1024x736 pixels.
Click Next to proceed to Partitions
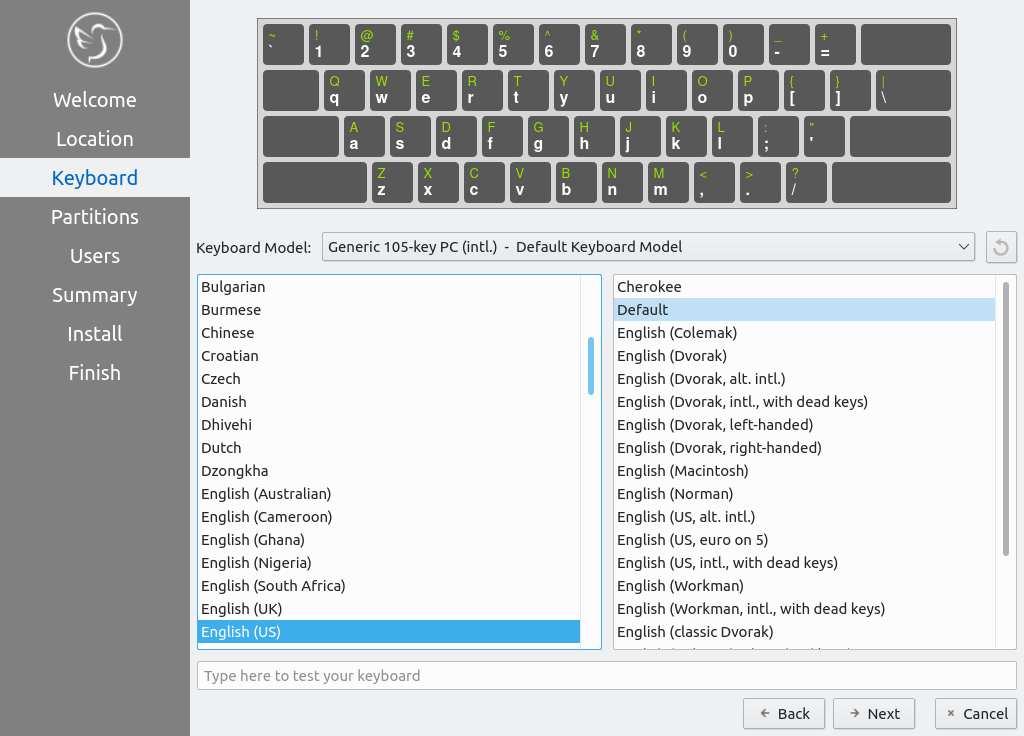coord(873,713)
